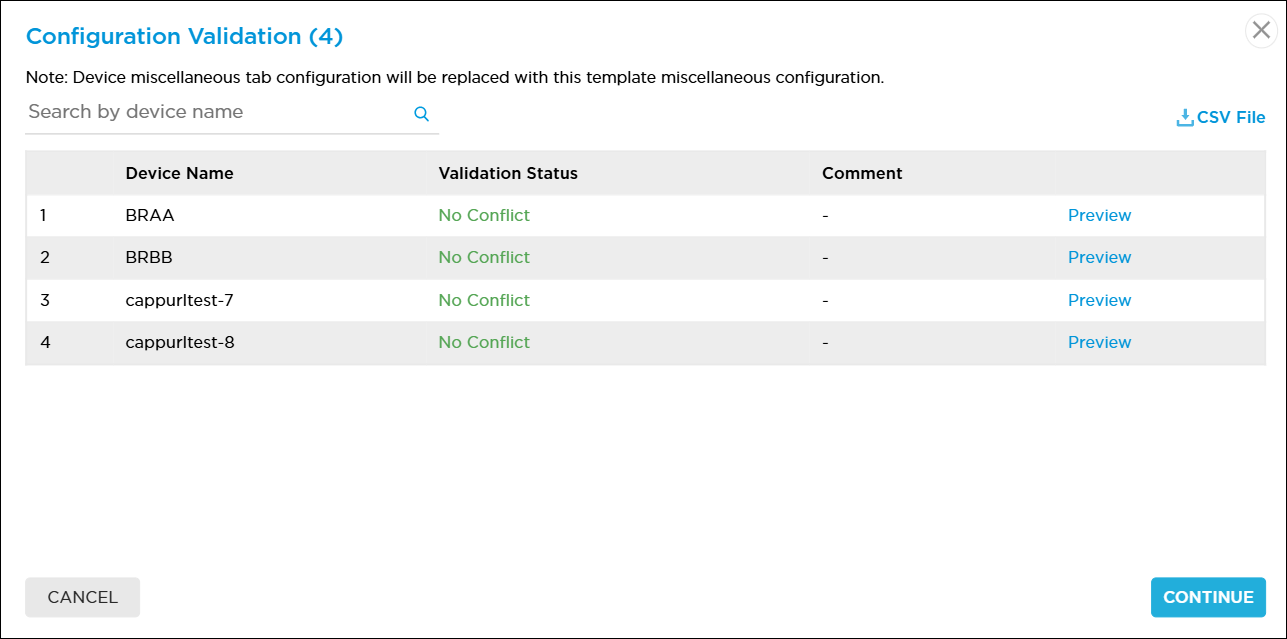Open Preview for cappurltest-7

click(1099, 300)
